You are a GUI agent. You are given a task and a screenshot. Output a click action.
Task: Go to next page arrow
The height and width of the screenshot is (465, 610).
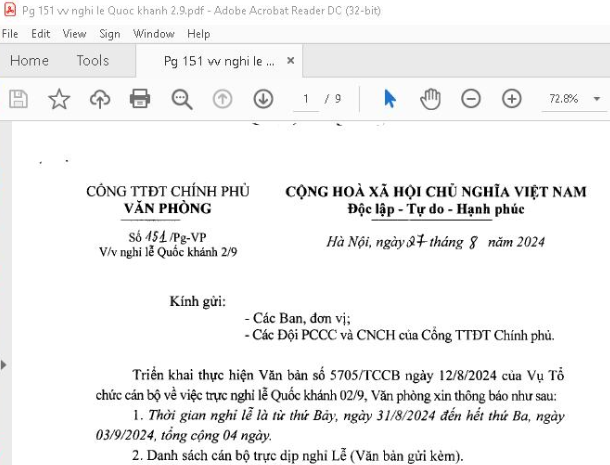(x=263, y=99)
